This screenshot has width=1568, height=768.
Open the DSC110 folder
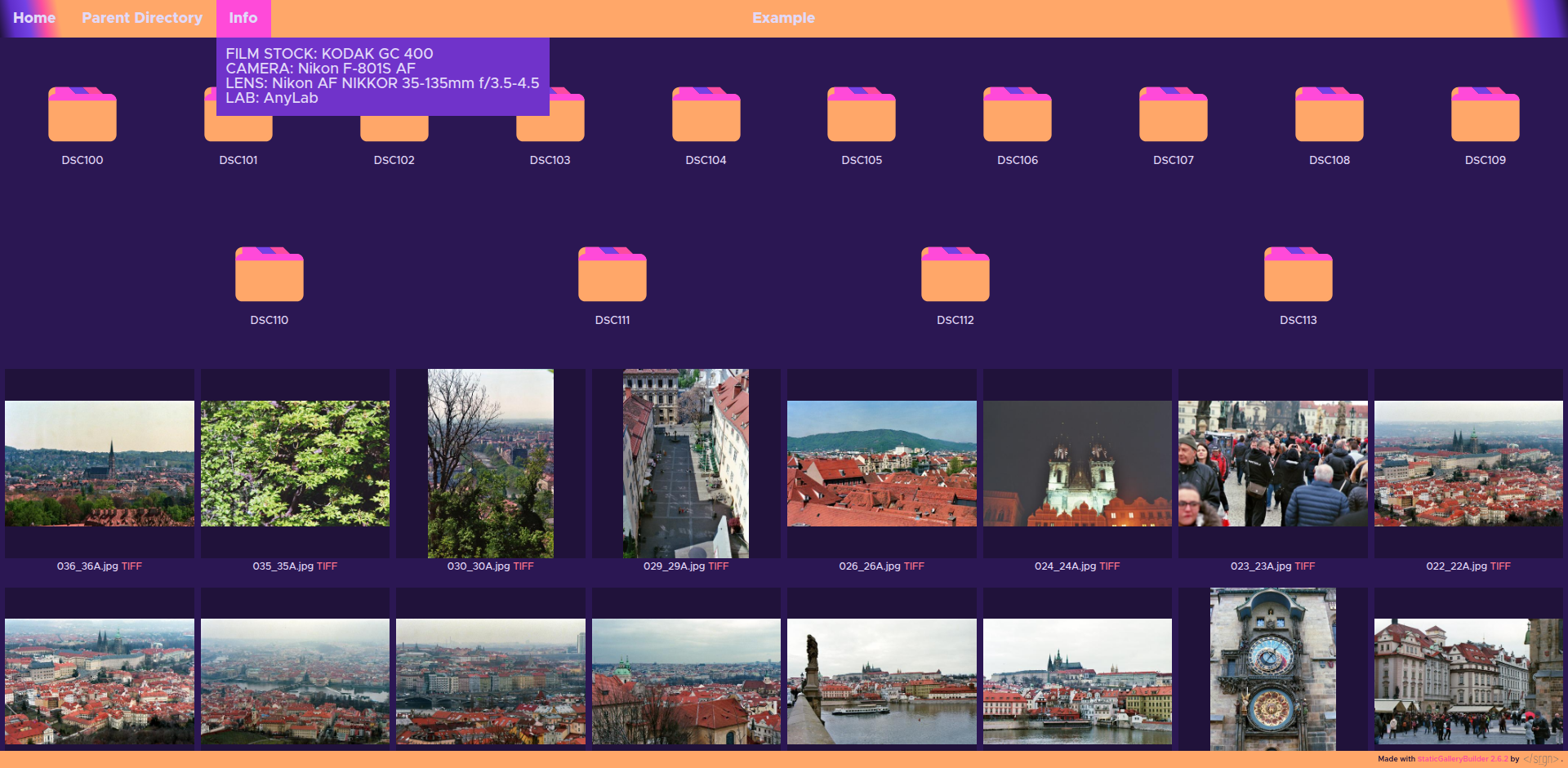269,275
